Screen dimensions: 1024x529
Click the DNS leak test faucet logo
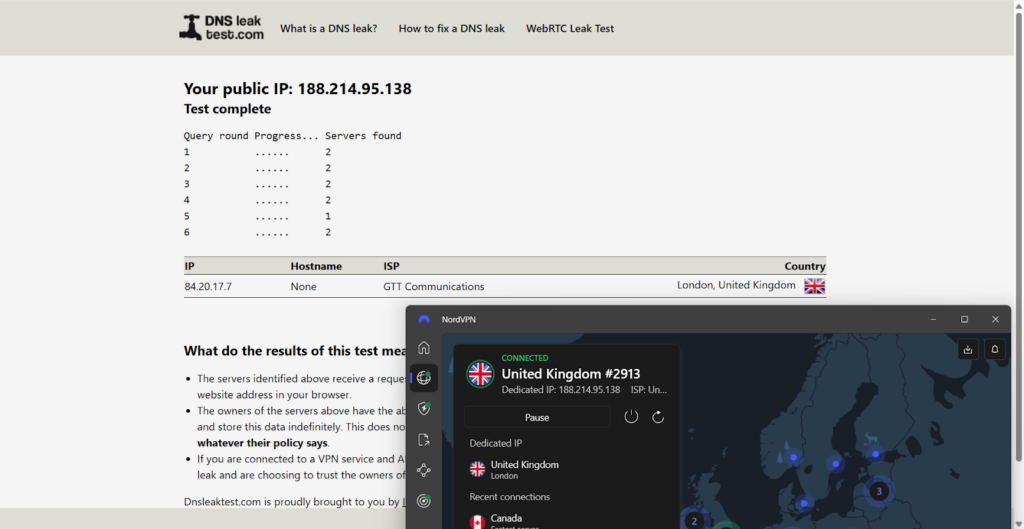tap(221, 27)
